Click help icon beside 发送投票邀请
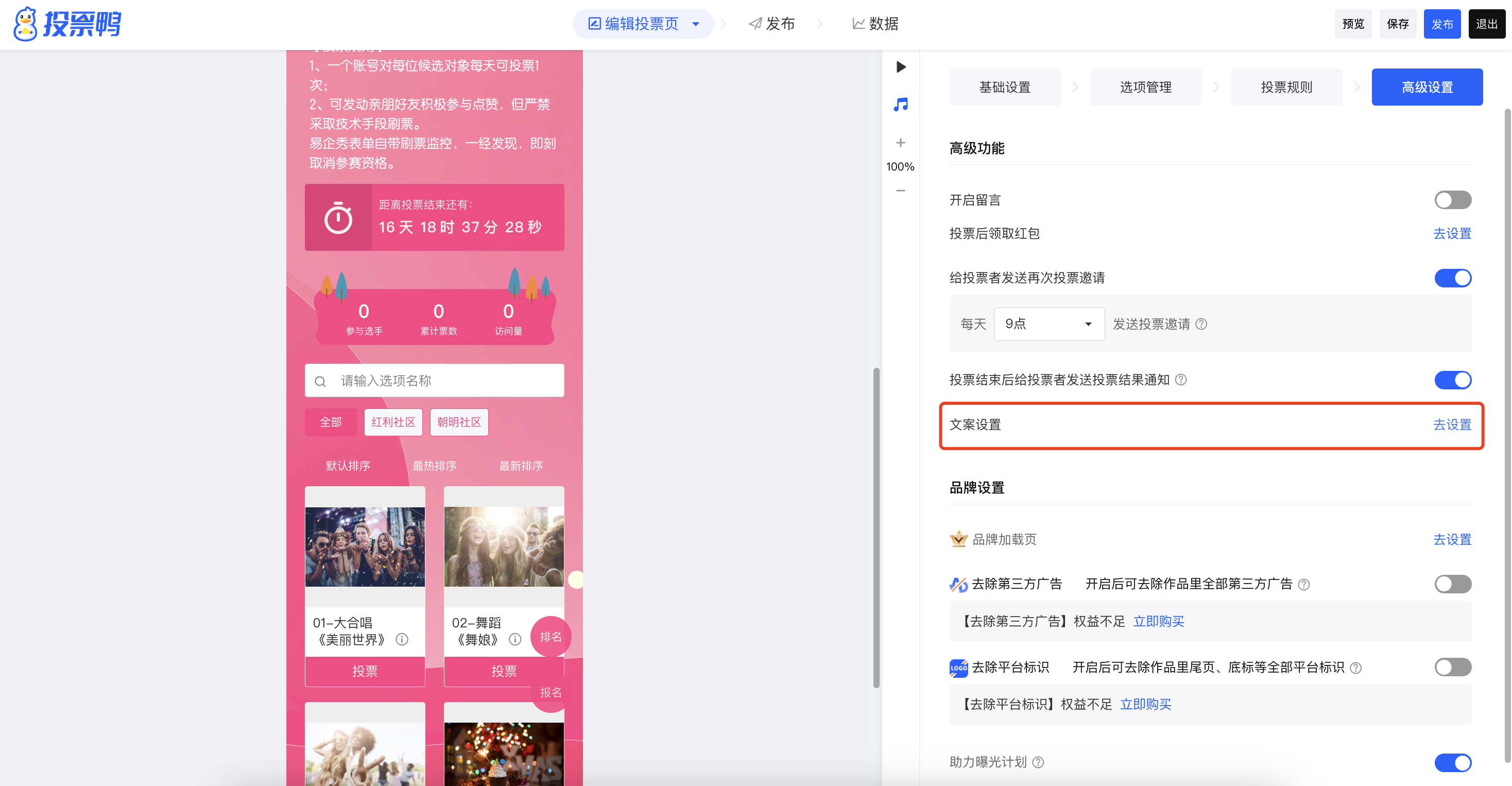The image size is (1512, 786). [1201, 324]
